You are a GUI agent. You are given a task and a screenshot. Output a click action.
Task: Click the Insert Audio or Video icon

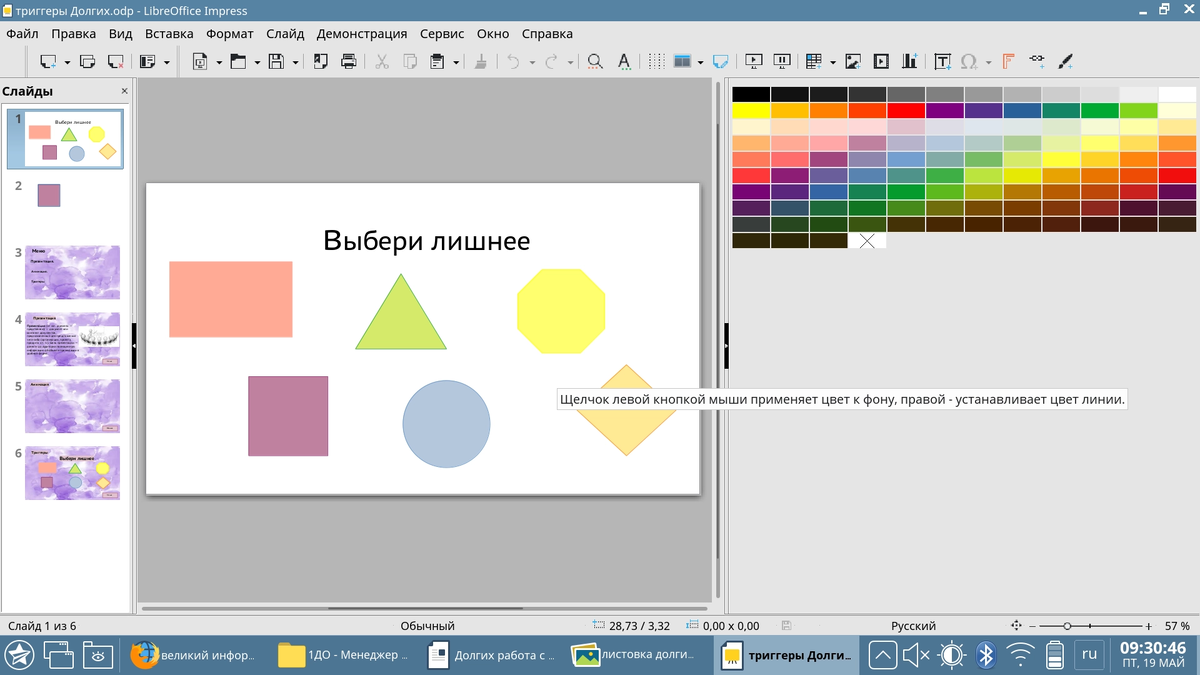[881, 61]
